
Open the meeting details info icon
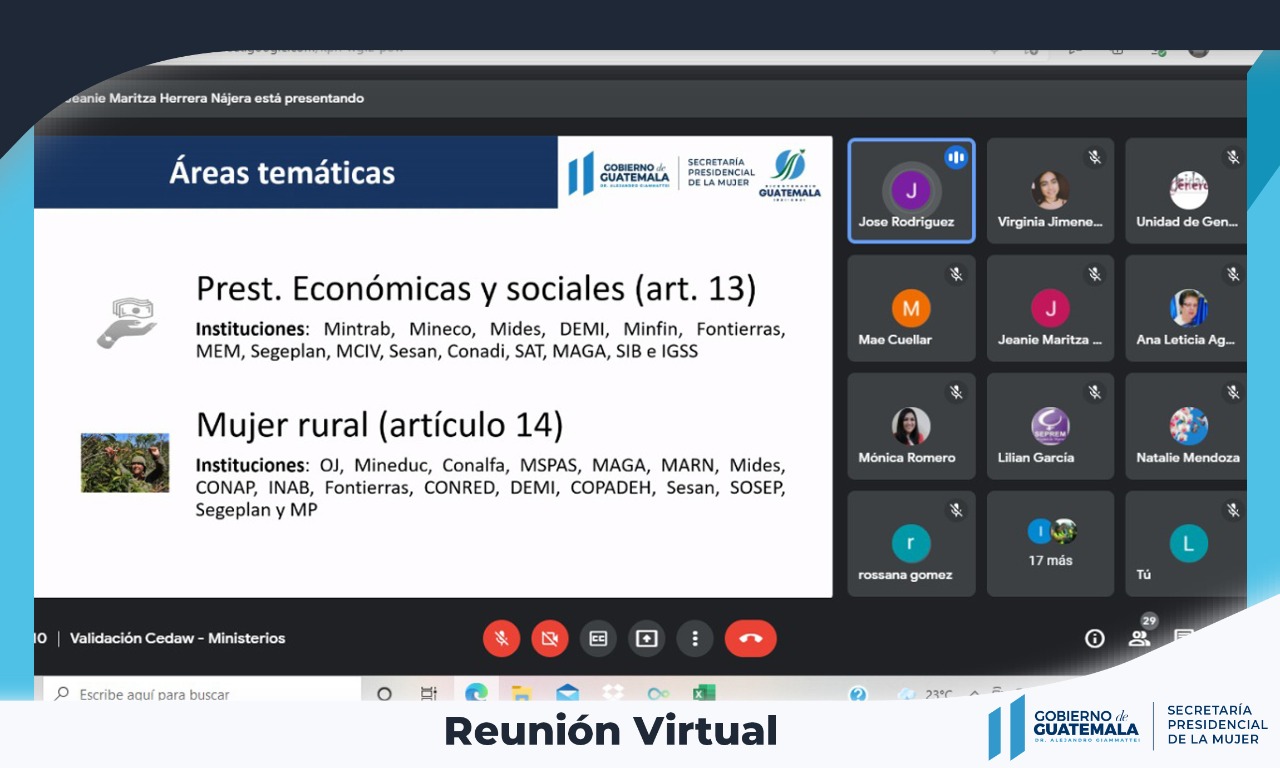coord(1095,638)
